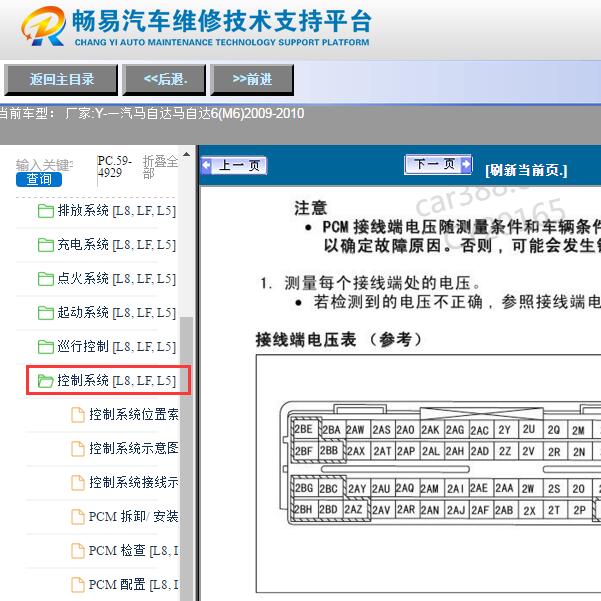Open the PCM 检查 document

point(134,551)
